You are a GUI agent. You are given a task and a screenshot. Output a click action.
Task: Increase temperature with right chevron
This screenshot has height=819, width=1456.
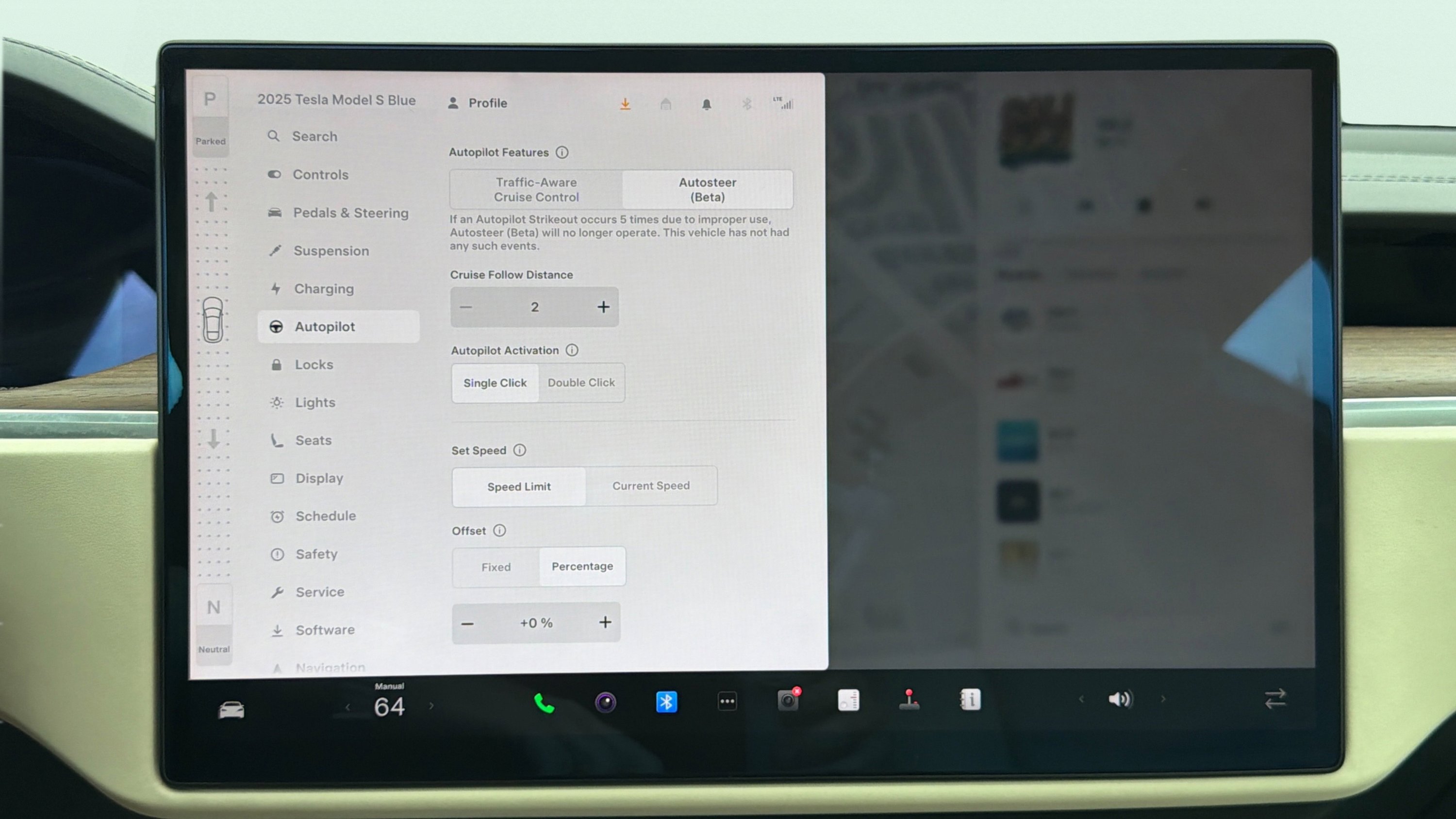tap(431, 706)
